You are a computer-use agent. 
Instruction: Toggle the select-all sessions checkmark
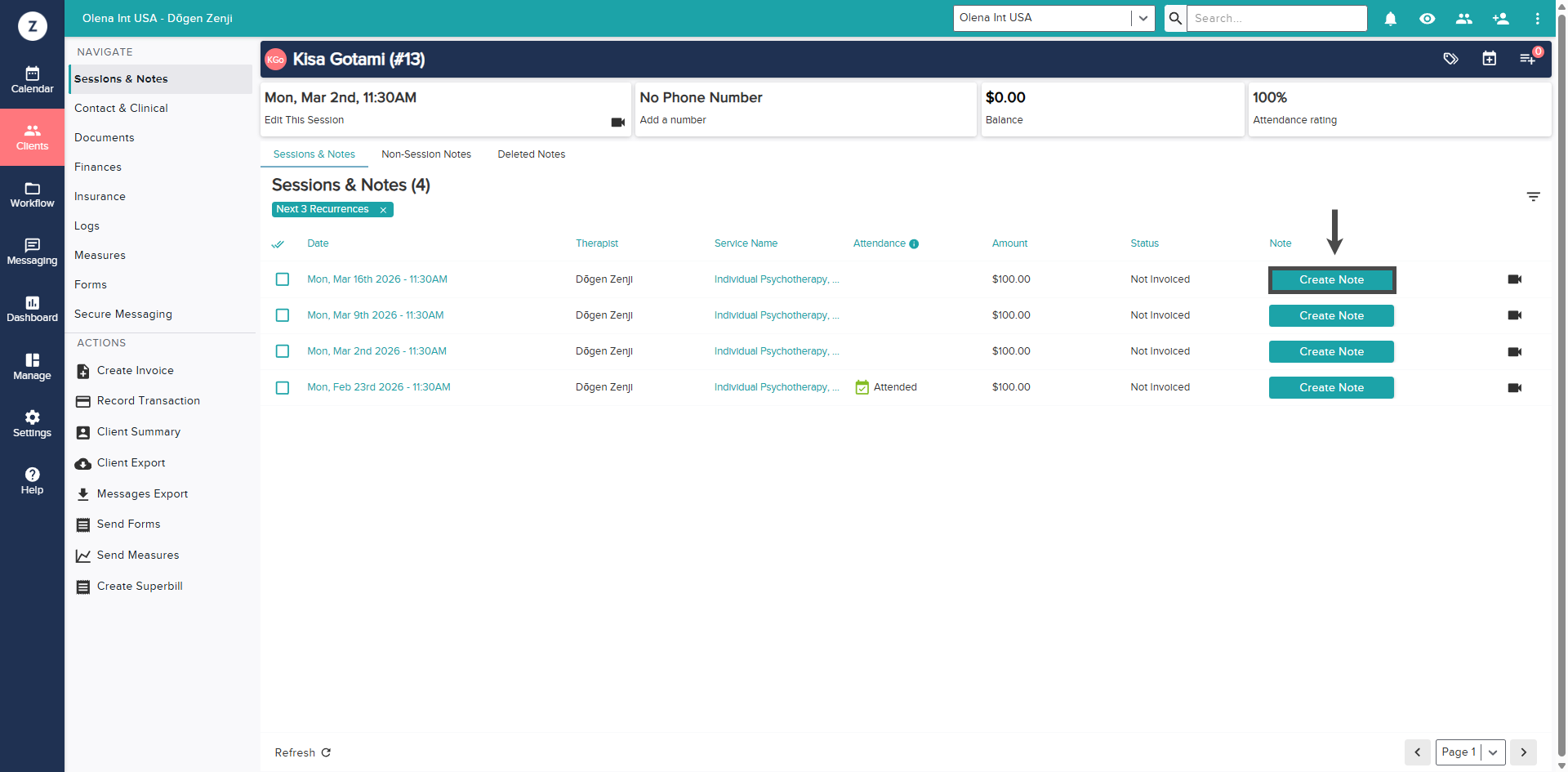[x=278, y=243]
